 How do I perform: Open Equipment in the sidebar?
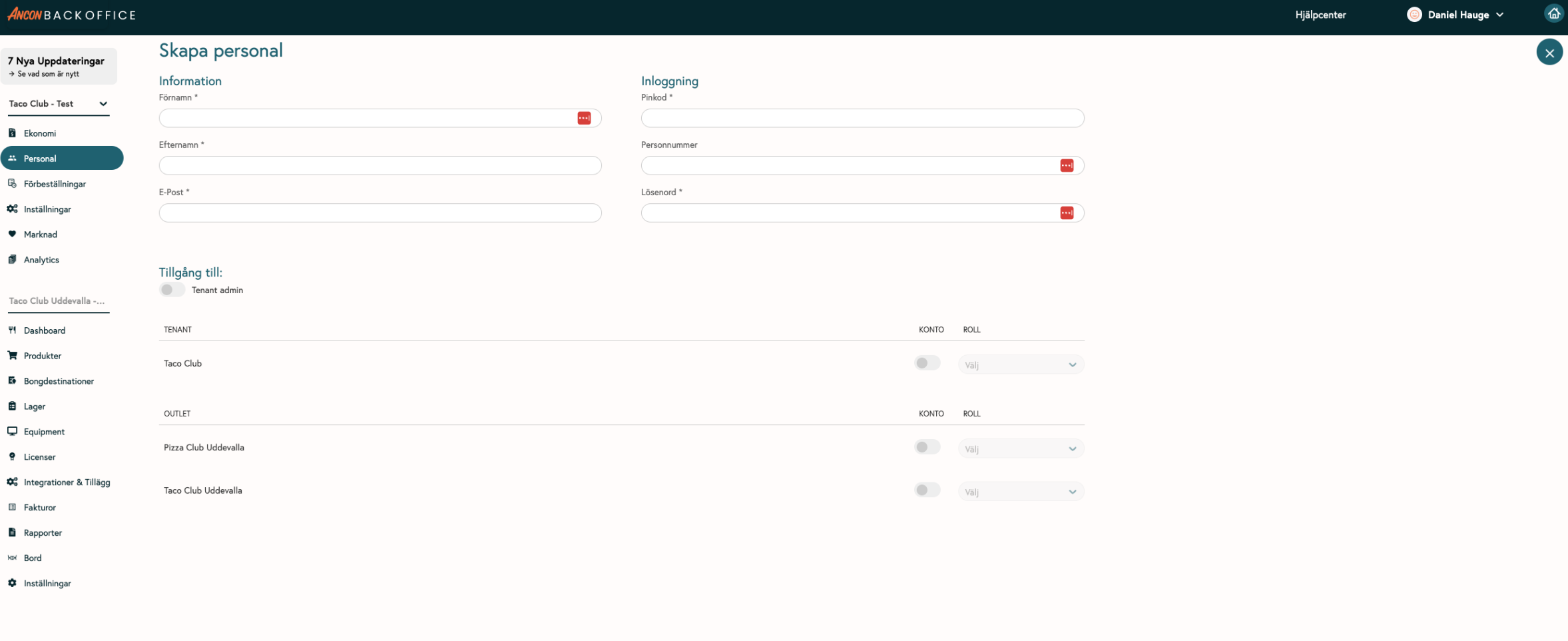point(44,432)
